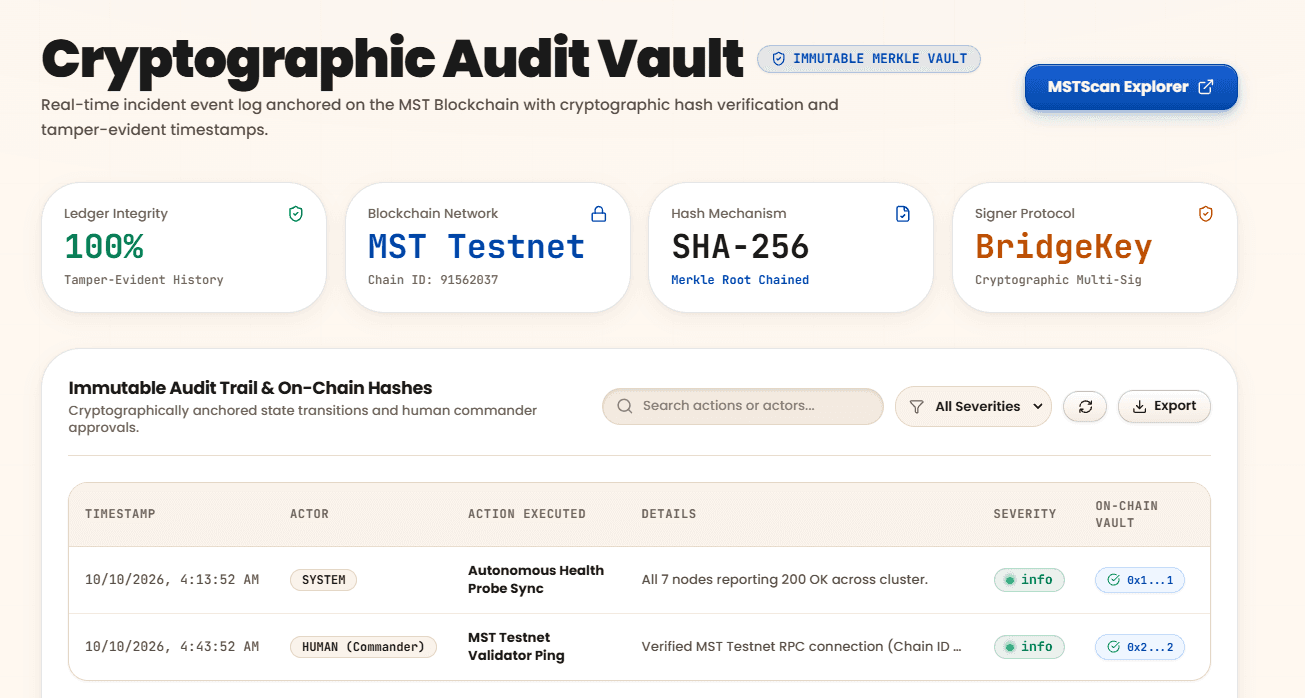Click the Autonomous Health Probe Sync action
This screenshot has height=698, width=1305.
536,579
